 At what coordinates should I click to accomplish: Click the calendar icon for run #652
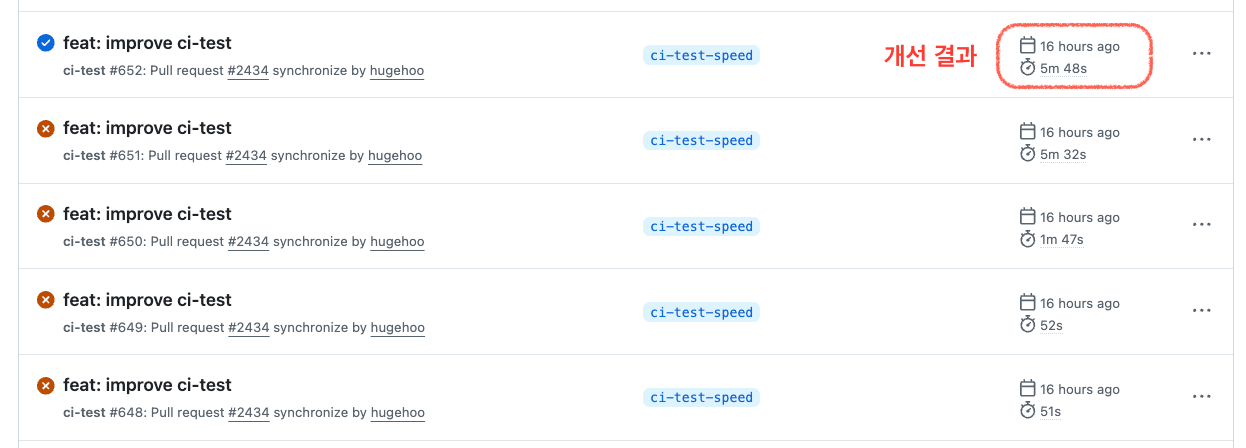point(1027,46)
